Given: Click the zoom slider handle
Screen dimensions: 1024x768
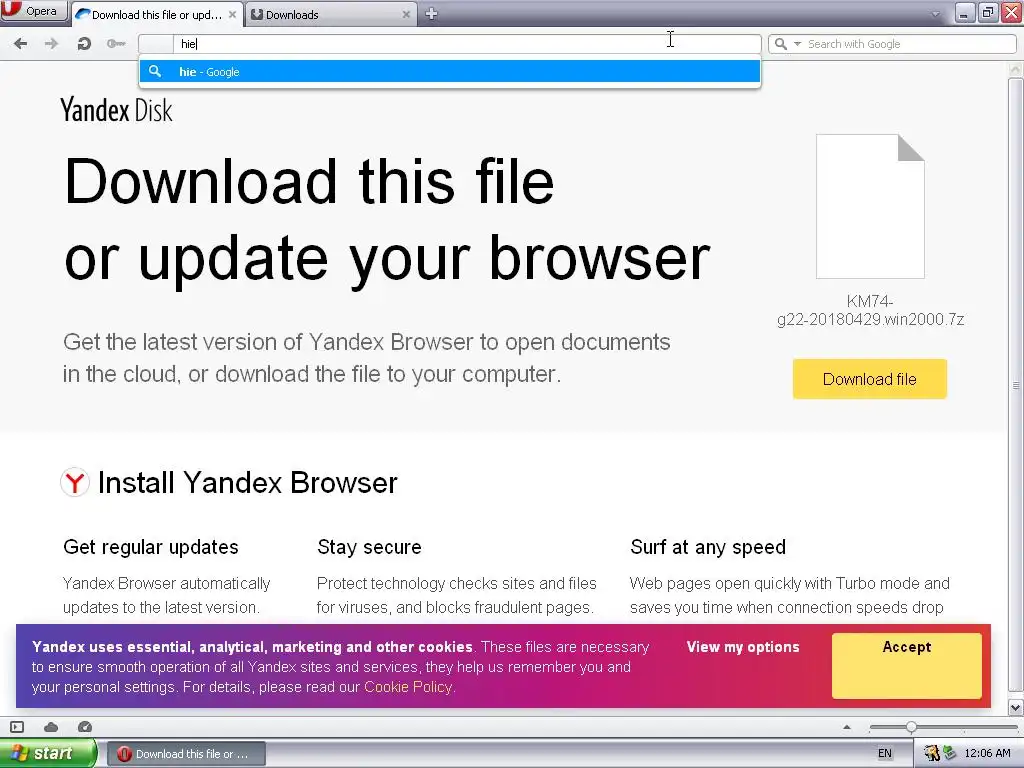Looking at the screenshot, I should pyautogui.click(x=911, y=727).
